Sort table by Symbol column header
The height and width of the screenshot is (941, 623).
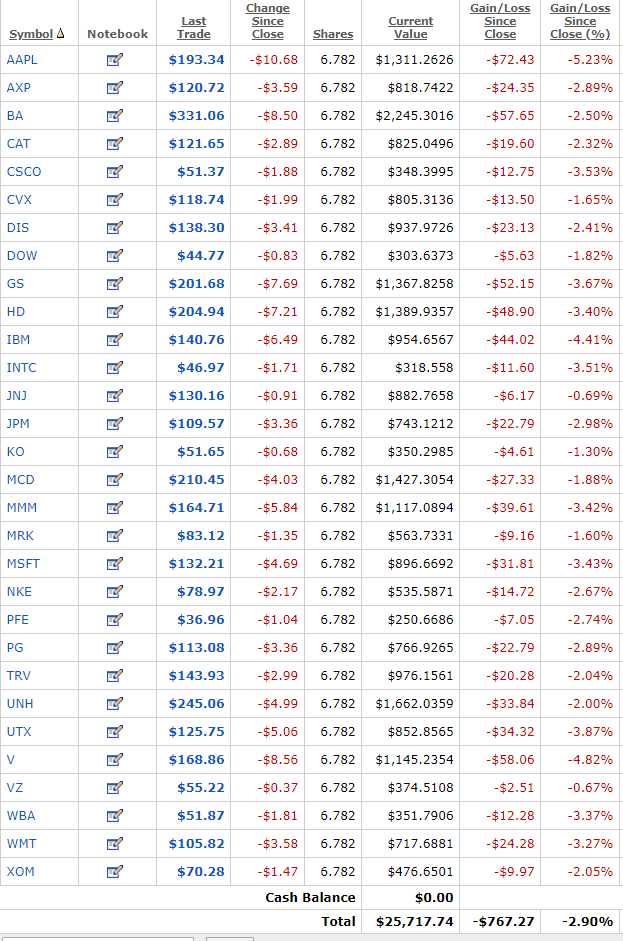click(x=31, y=34)
